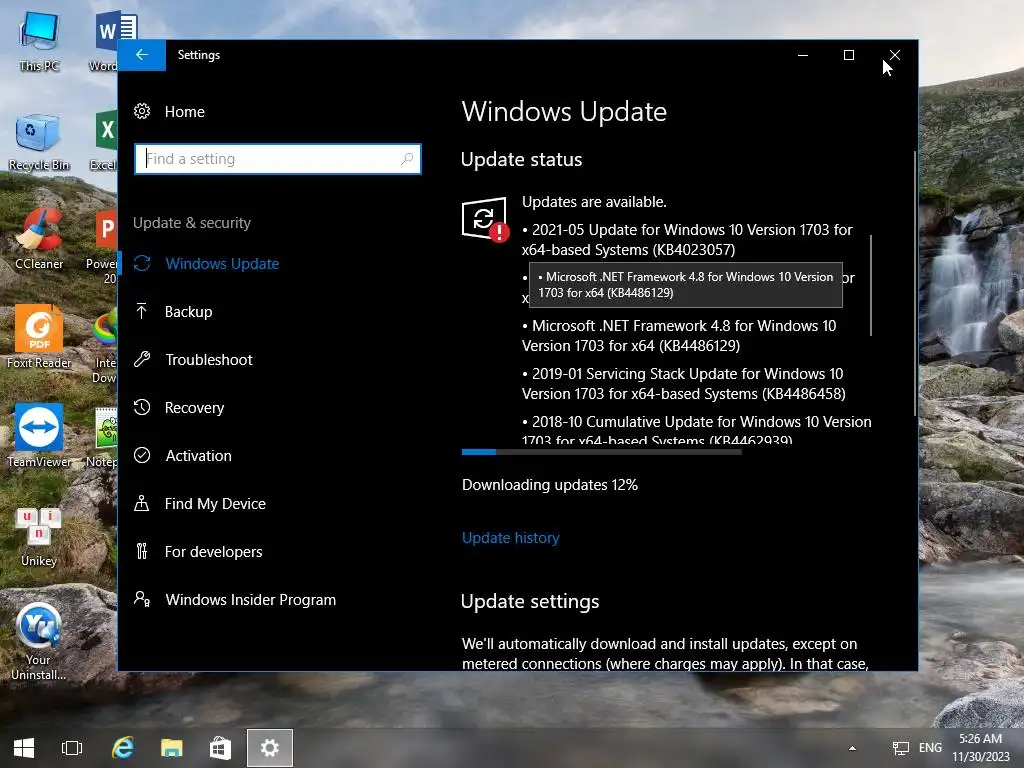Close the Settings window
The width and height of the screenshot is (1024, 768).
pos(895,55)
